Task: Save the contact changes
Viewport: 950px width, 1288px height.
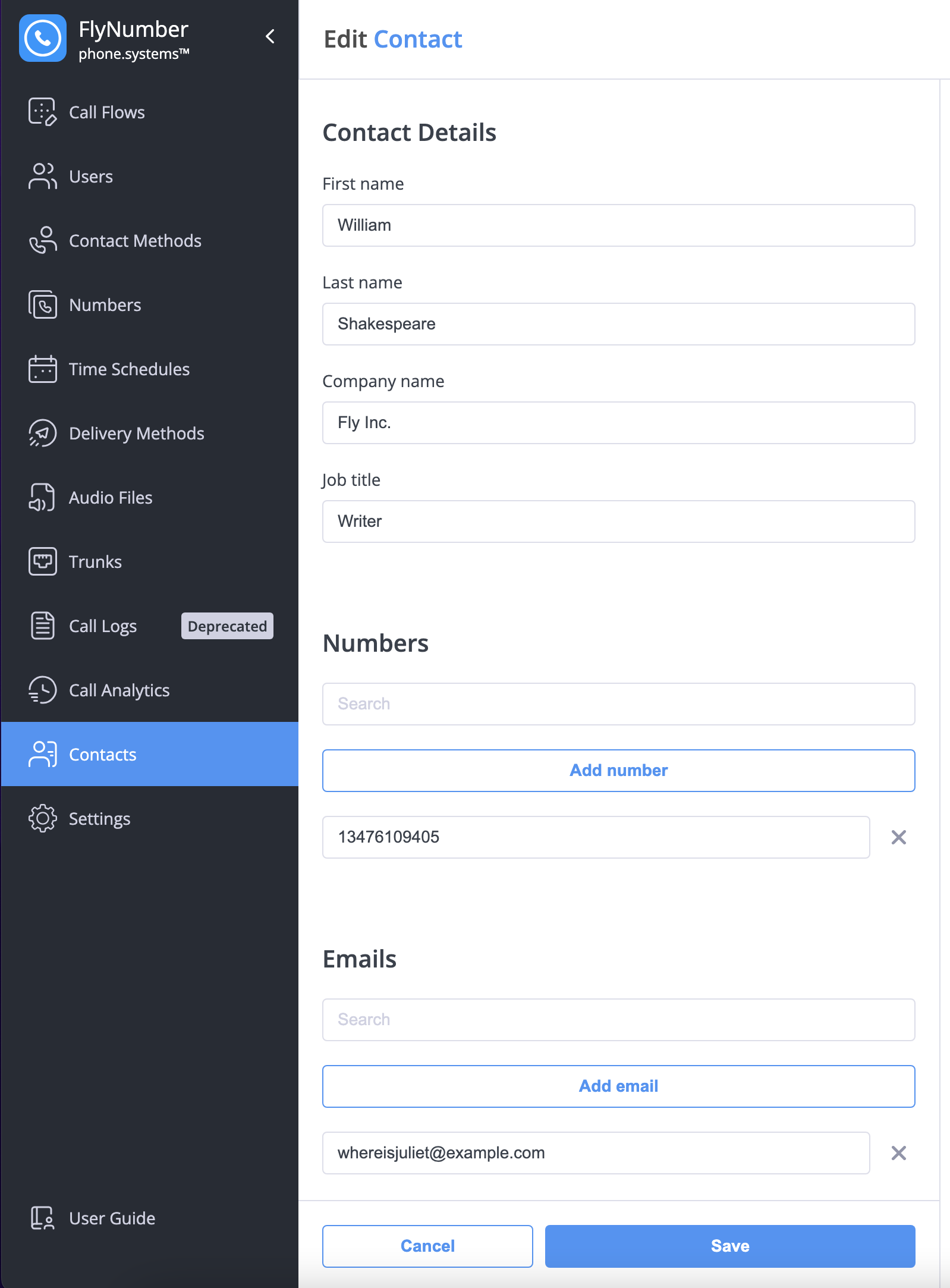Action: click(x=730, y=1246)
